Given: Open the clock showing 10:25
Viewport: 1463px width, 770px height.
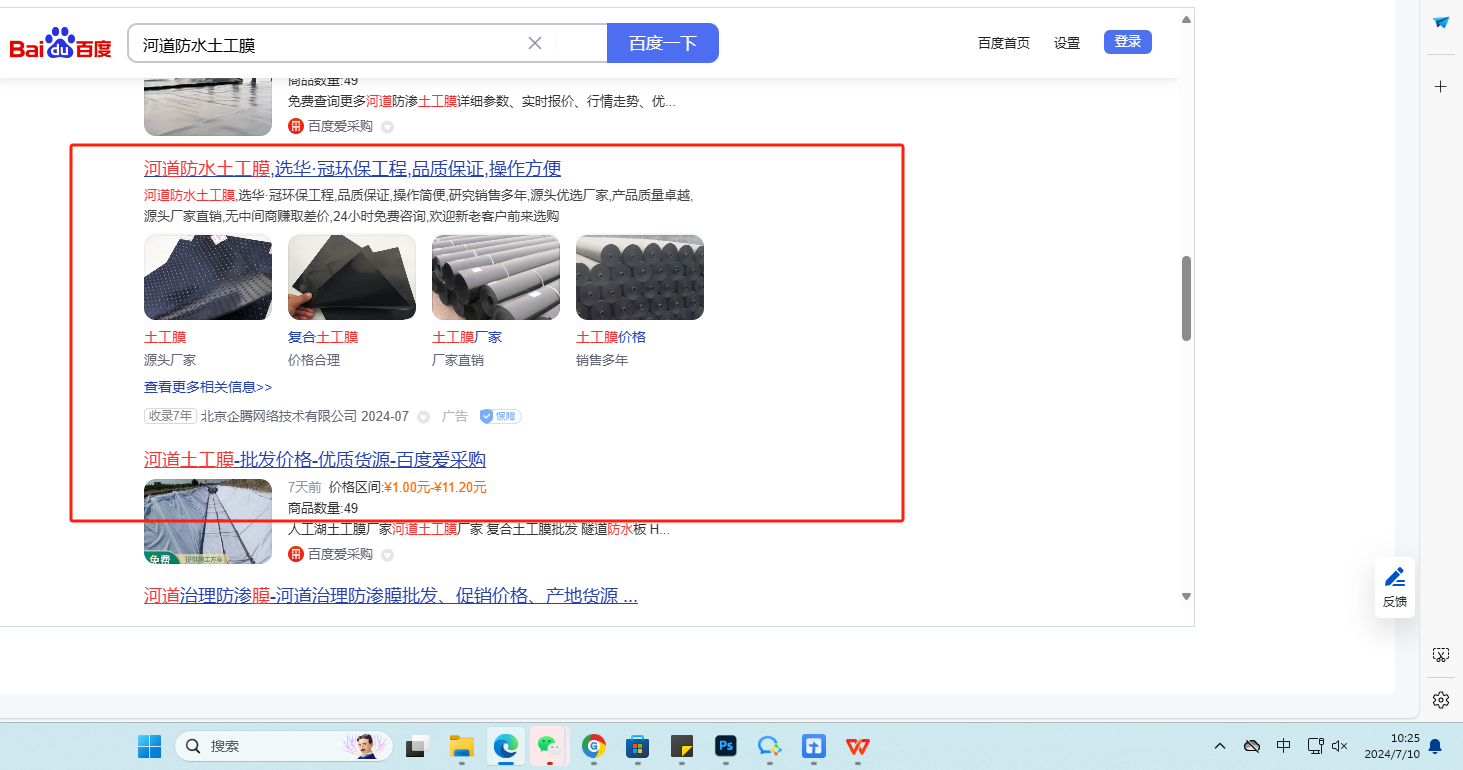Looking at the screenshot, I should 1391,746.
